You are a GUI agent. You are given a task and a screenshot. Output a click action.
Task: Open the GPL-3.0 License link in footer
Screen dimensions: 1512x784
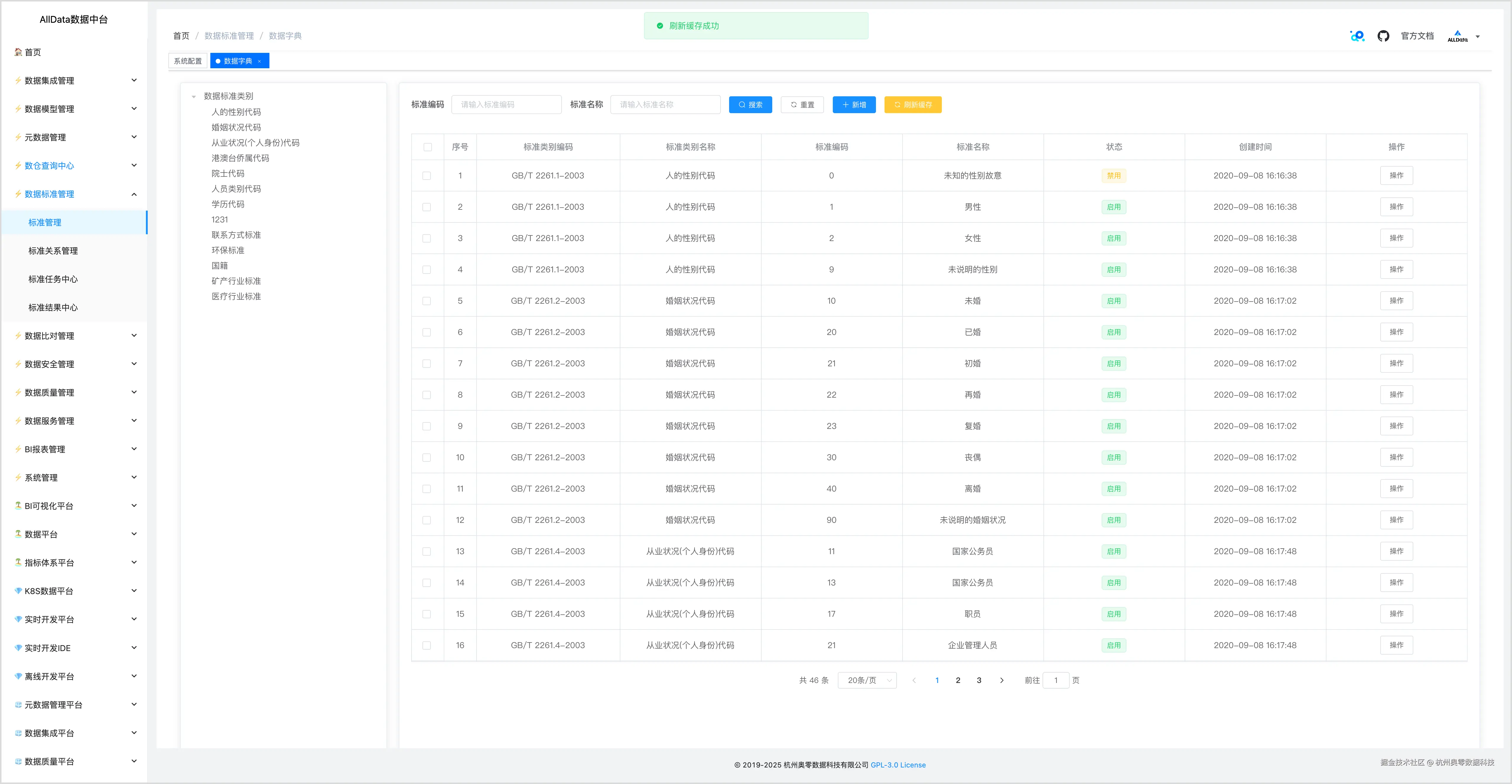click(x=898, y=765)
